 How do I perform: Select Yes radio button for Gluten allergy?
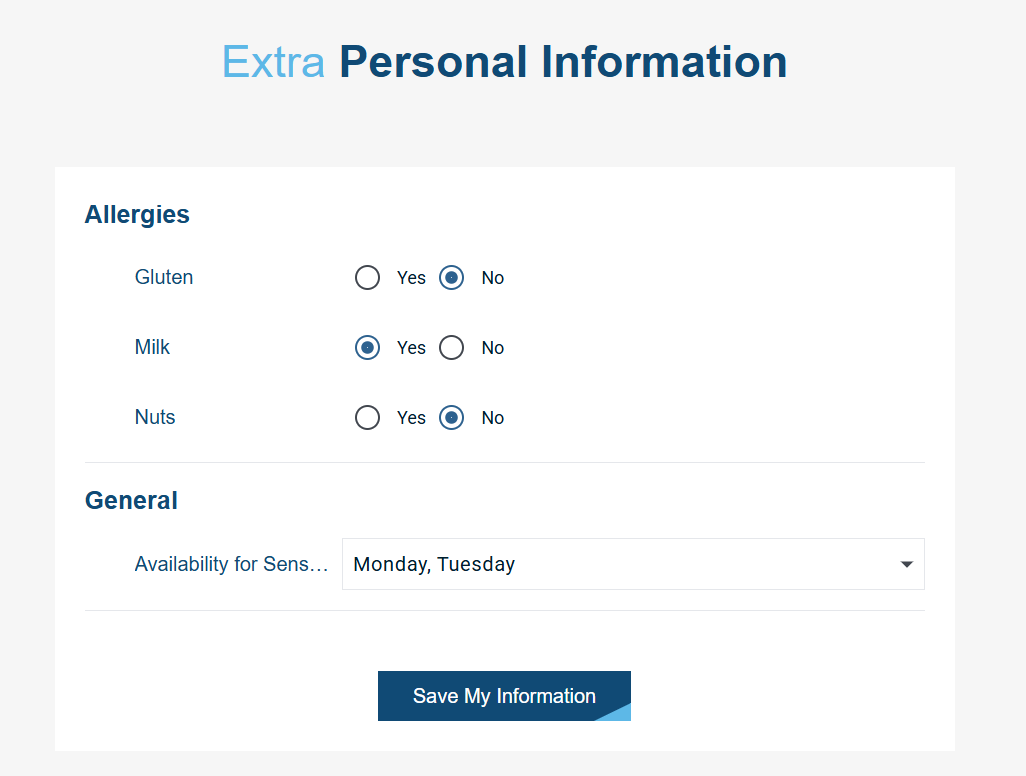(367, 278)
